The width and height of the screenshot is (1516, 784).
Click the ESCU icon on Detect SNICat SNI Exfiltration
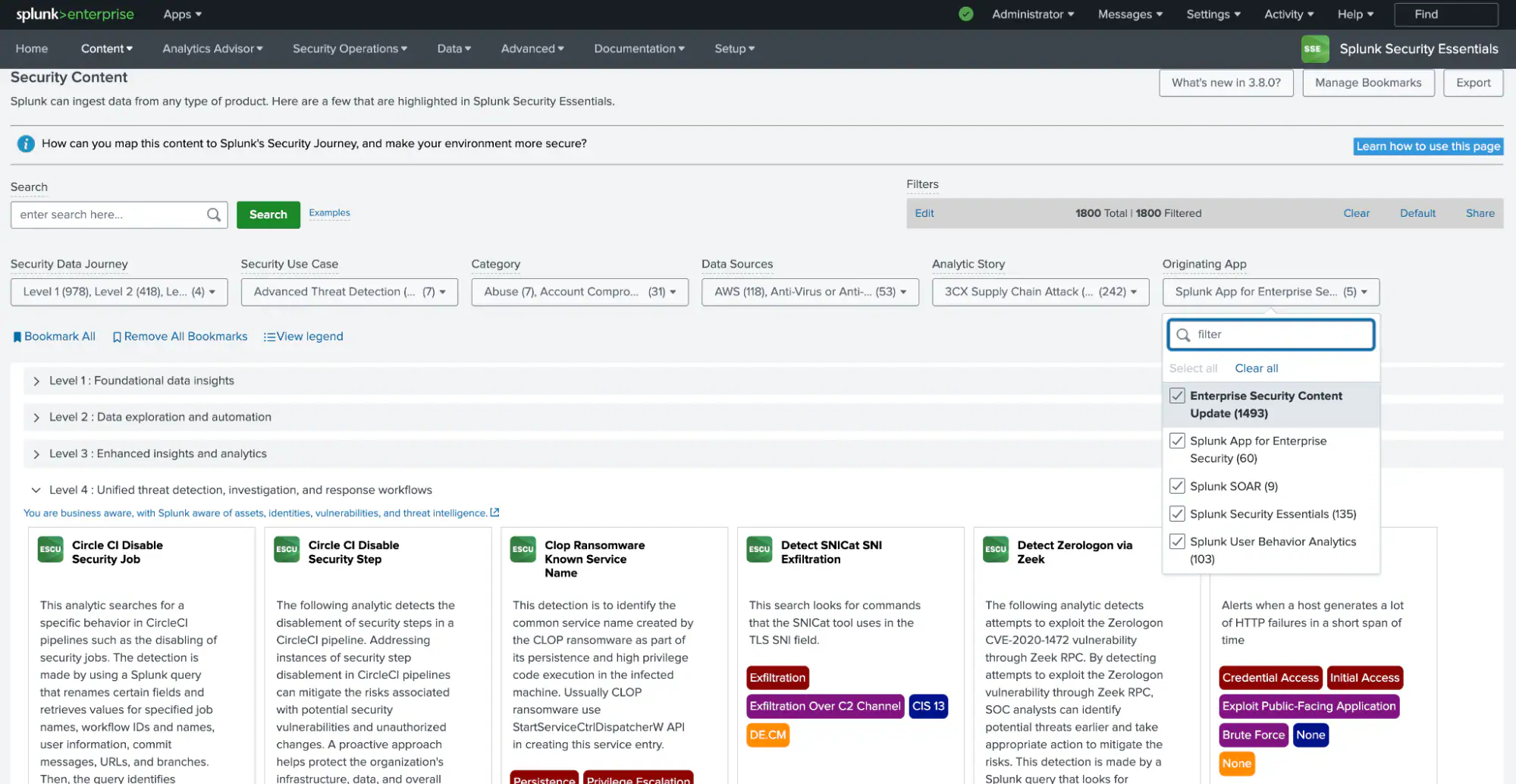[x=759, y=550]
